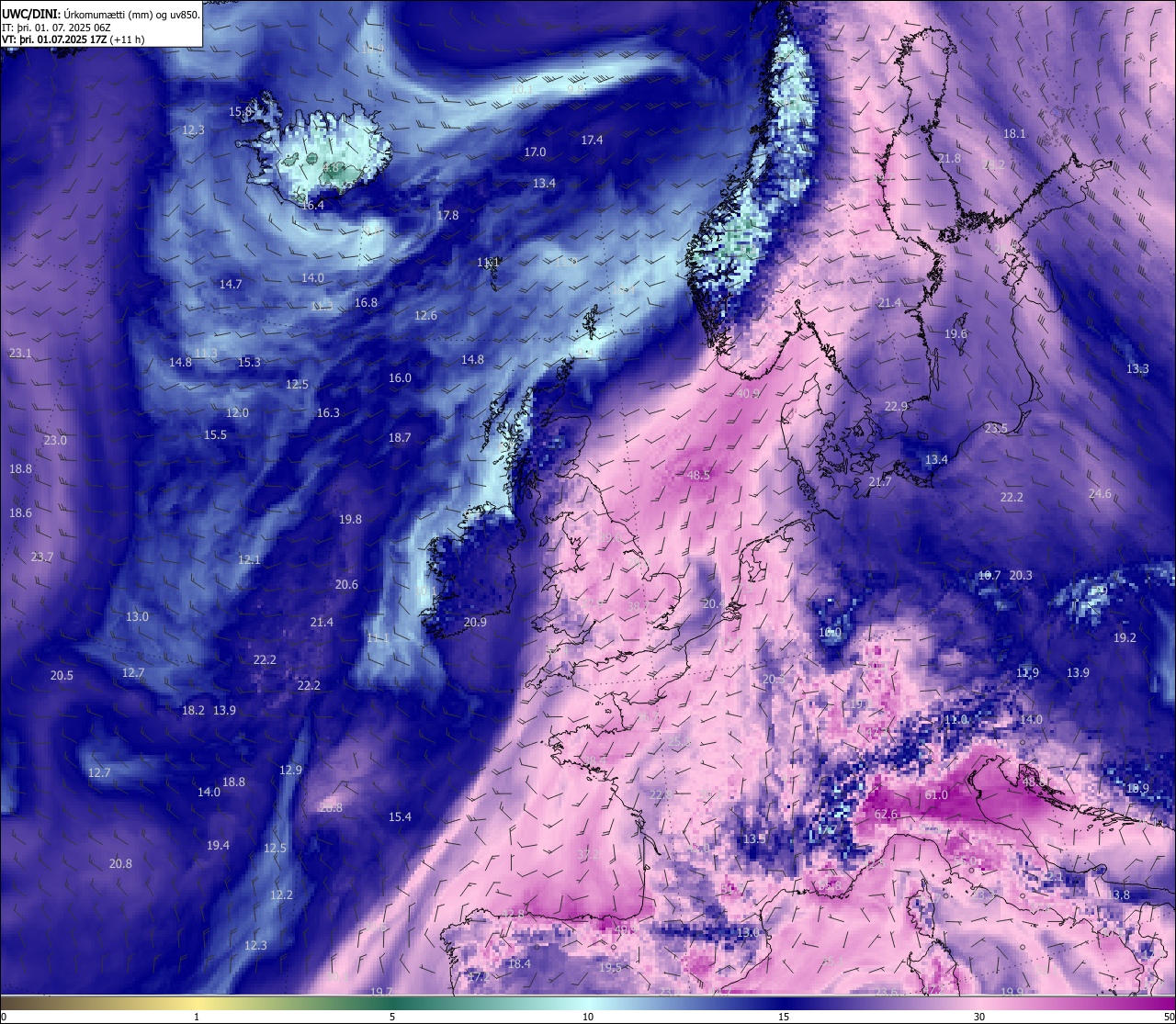Click the 15.3 value on the map
The height and width of the screenshot is (1024, 1176).
click(x=249, y=363)
